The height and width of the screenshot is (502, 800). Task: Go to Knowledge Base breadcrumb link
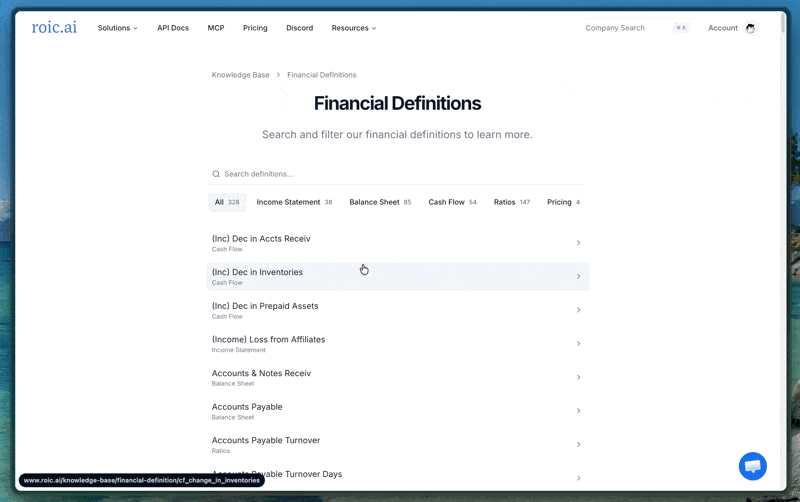point(240,75)
